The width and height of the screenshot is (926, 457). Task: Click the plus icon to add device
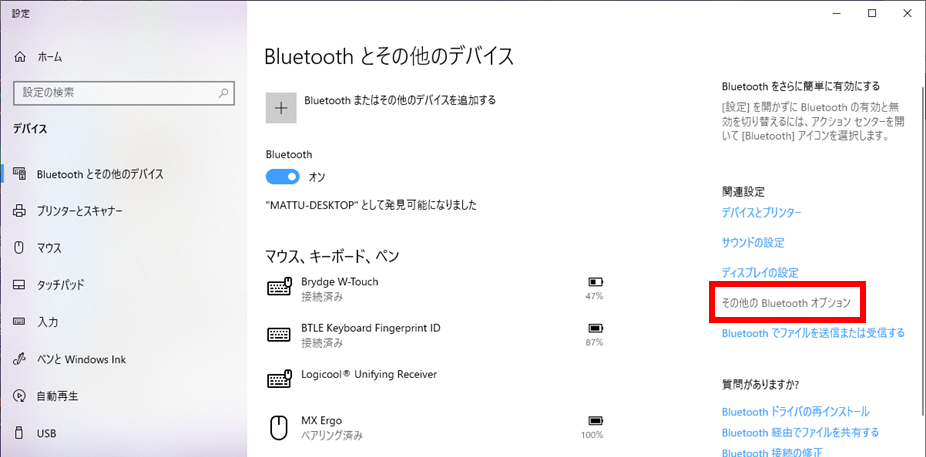[x=281, y=107]
